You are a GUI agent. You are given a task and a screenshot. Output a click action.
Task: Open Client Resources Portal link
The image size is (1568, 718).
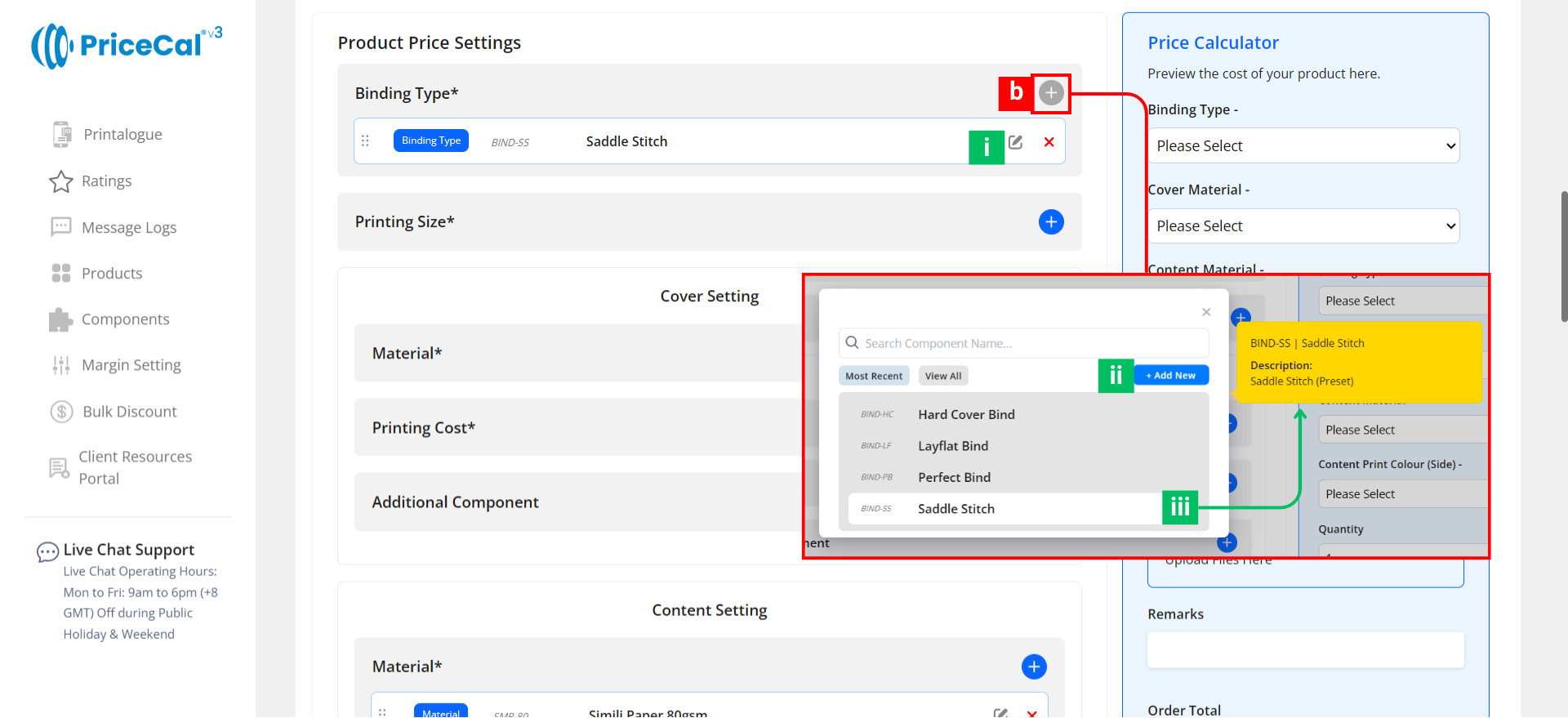click(135, 467)
